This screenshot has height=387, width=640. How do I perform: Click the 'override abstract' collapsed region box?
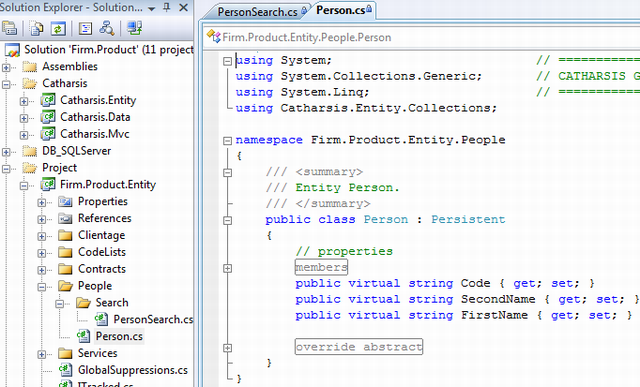[x=359, y=347]
